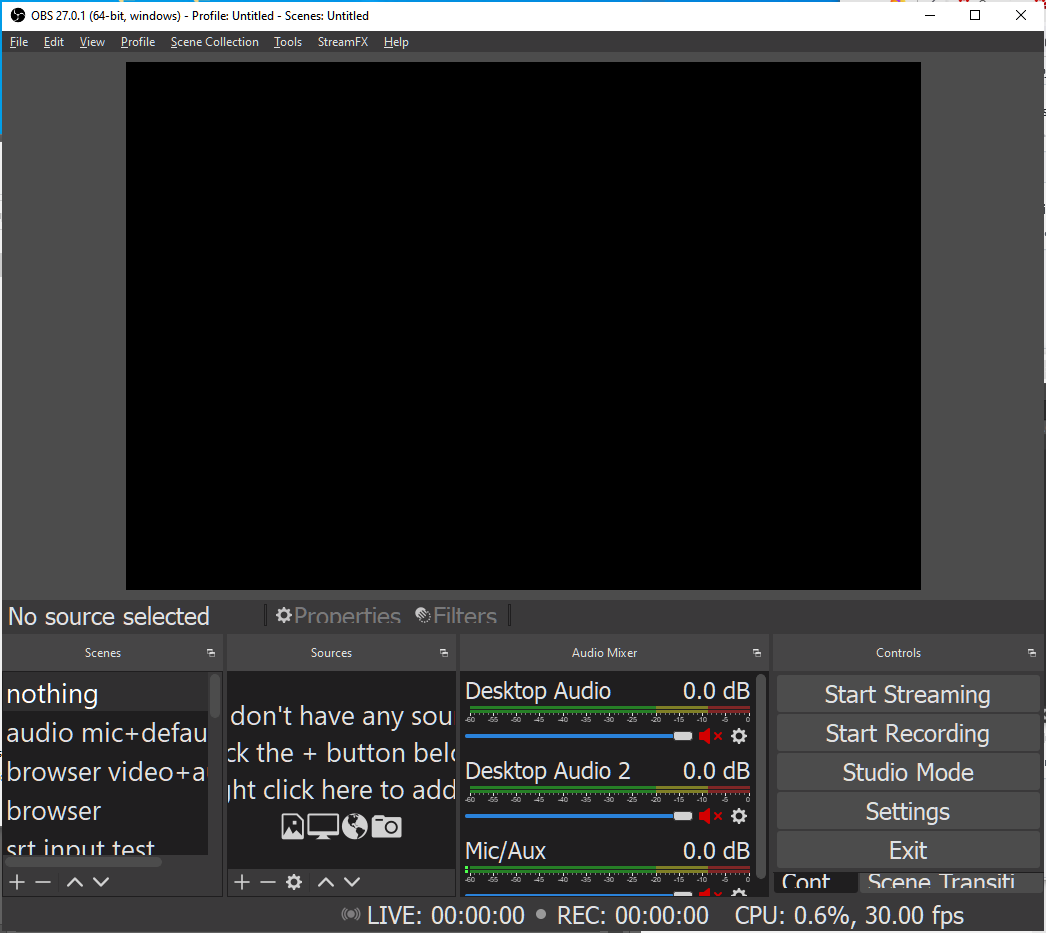The image size is (1046, 933).
Task: Enable Studio Mode
Action: [906, 772]
